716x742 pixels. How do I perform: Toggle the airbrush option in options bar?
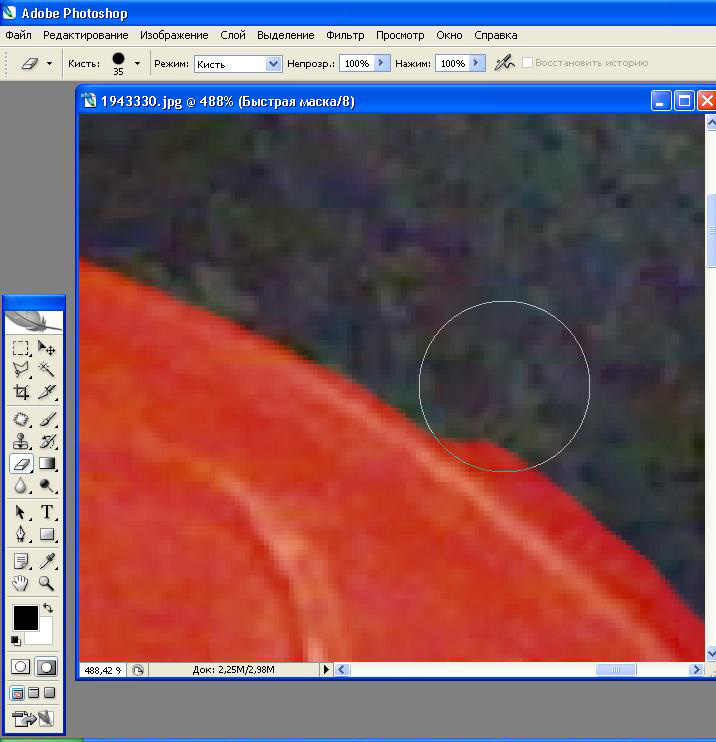[504, 62]
